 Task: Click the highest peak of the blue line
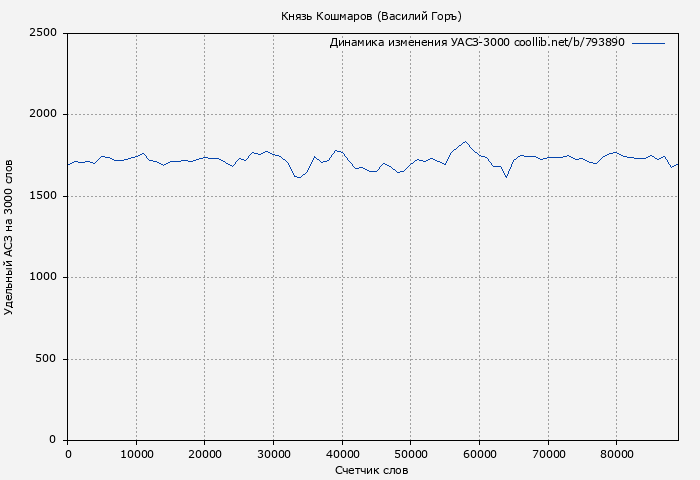click(x=465, y=142)
